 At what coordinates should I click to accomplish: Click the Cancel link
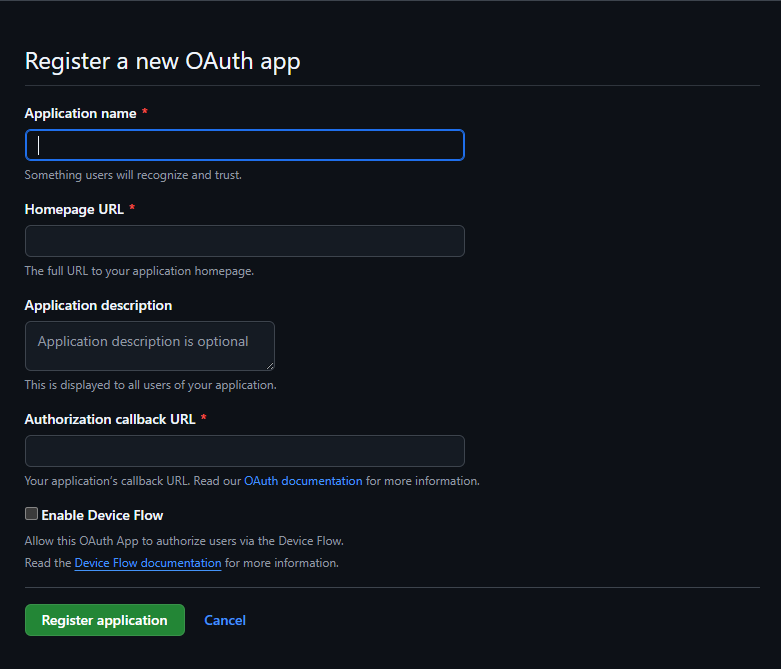[225, 620]
